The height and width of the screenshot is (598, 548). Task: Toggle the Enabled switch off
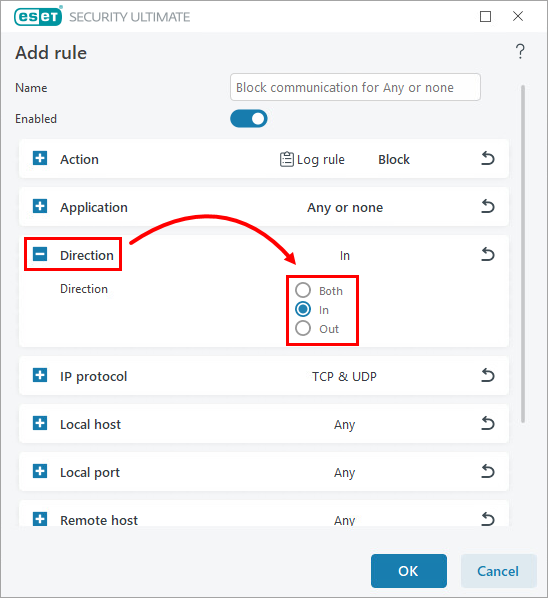(x=249, y=119)
